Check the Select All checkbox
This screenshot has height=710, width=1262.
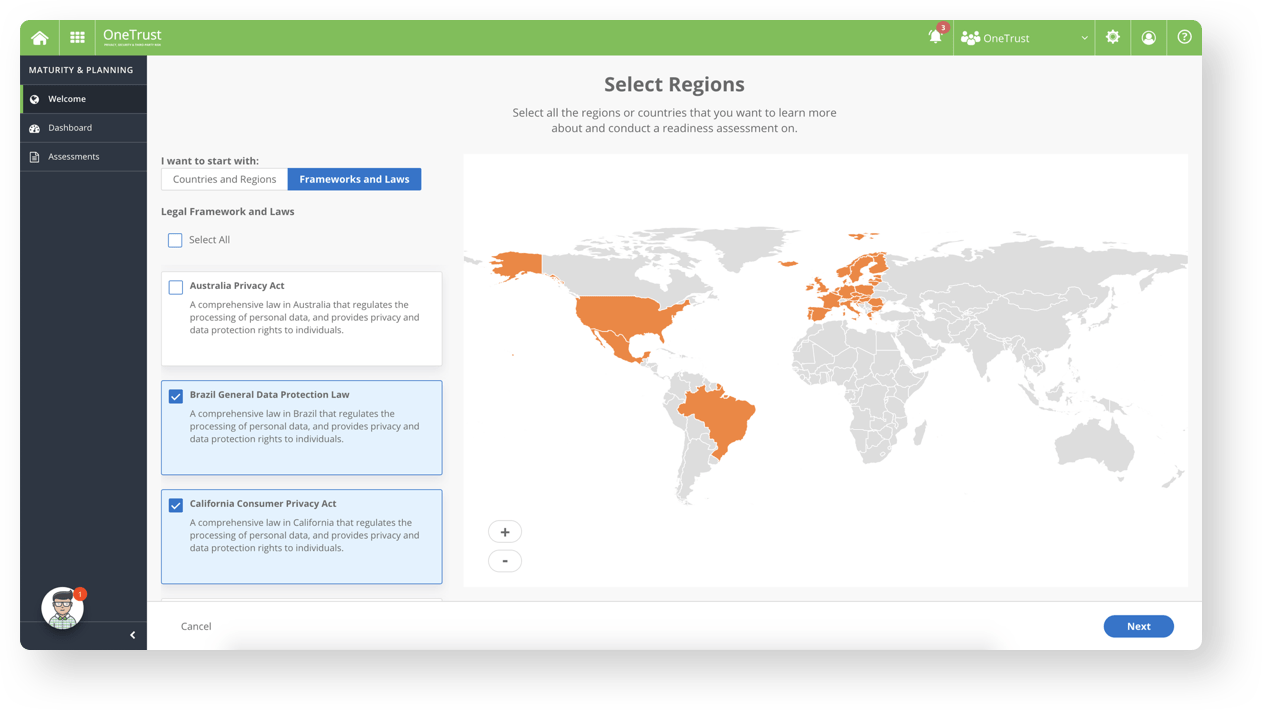(x=175, y=240)
